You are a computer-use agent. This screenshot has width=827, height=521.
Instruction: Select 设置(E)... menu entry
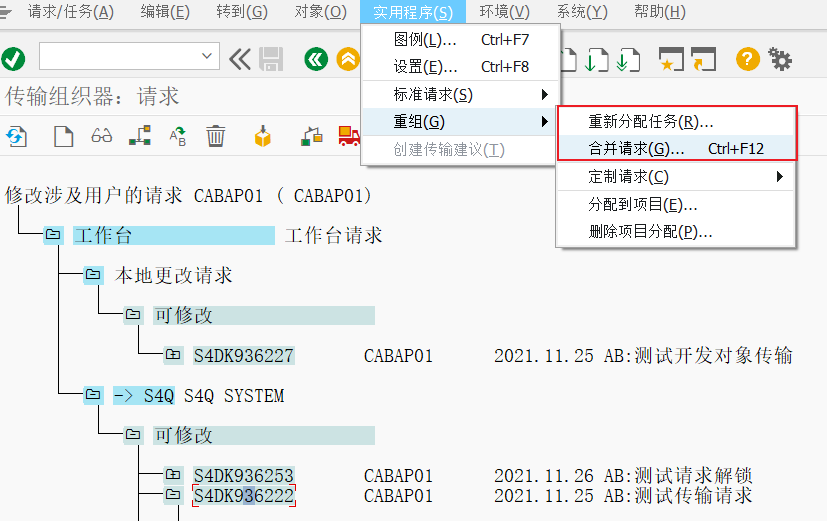click(460, 67)
